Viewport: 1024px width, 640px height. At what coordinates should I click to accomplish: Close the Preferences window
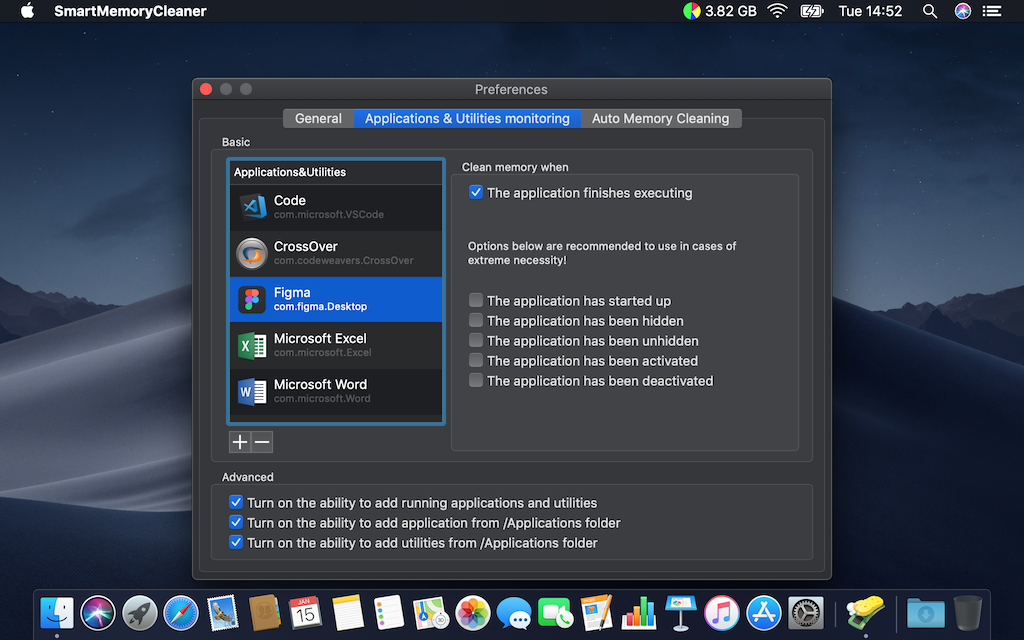coord(206,89)
